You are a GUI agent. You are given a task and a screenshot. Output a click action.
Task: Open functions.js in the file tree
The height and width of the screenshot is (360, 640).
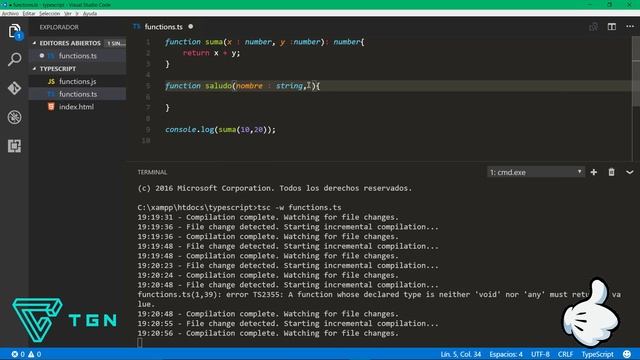[78, 82]
